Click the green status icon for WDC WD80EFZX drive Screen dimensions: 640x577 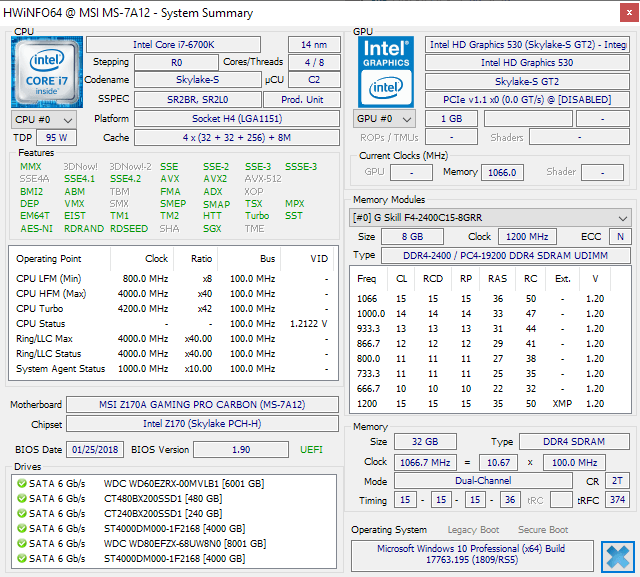pos(22,544)
